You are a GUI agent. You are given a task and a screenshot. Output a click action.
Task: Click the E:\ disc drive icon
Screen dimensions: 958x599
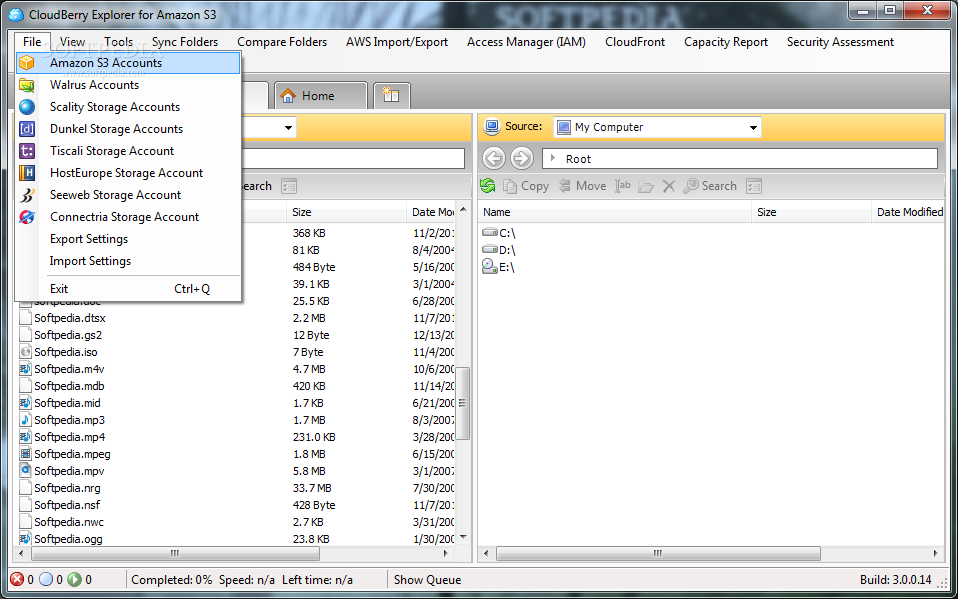click(490, 266)
